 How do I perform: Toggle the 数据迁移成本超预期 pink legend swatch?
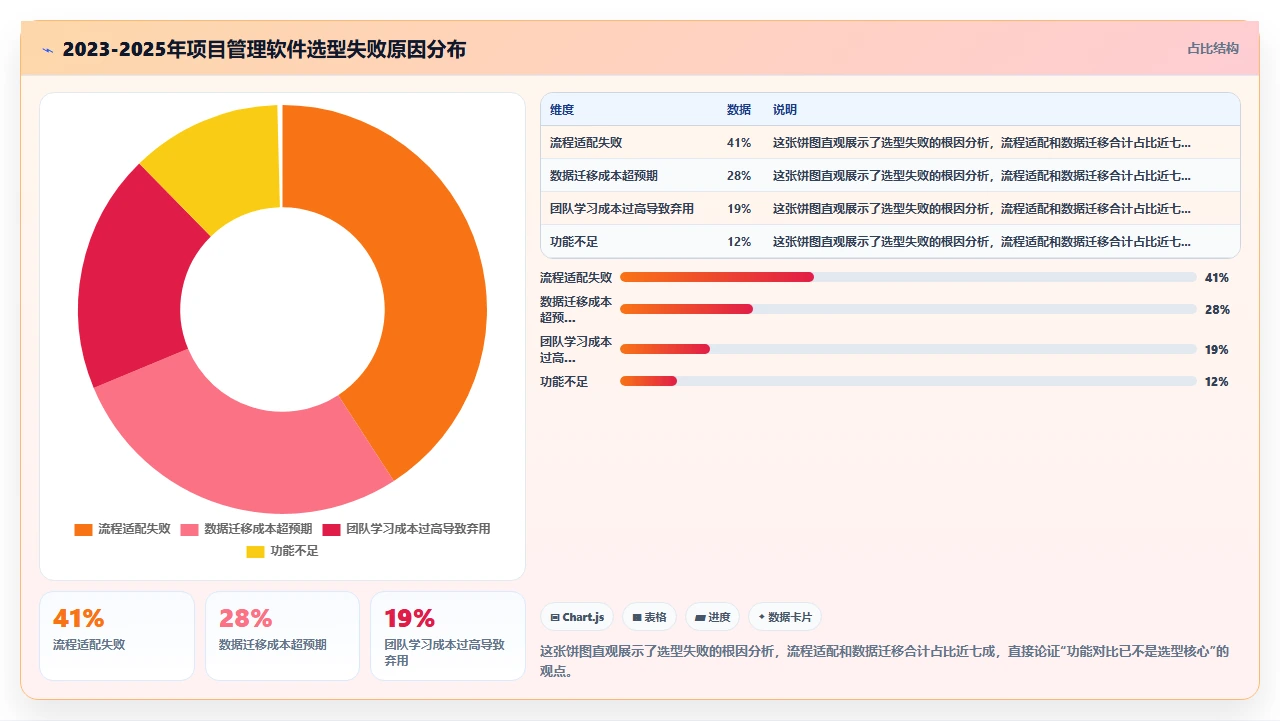tap(189, 529)
